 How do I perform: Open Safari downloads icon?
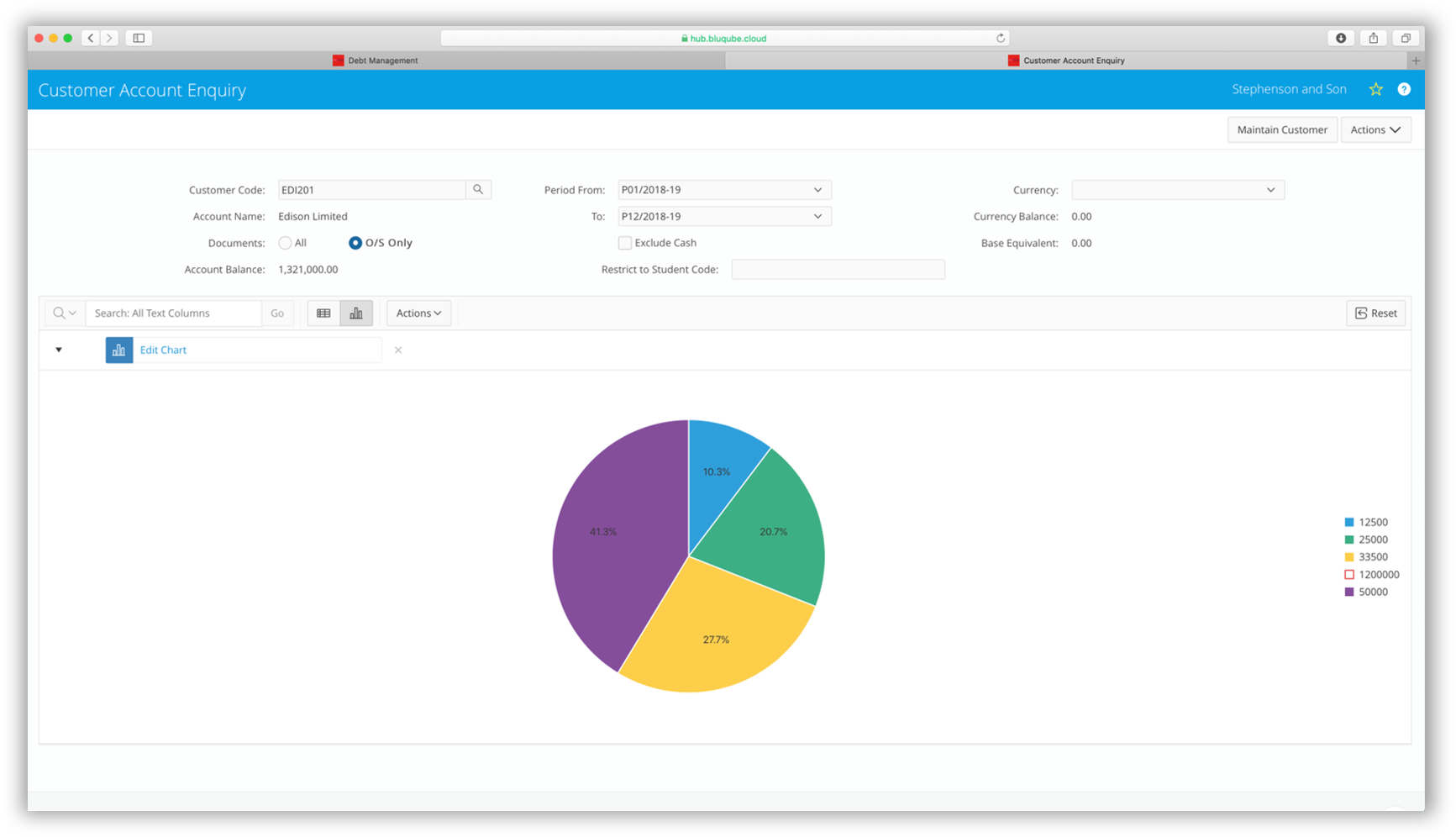click(x=1341, y=38)
